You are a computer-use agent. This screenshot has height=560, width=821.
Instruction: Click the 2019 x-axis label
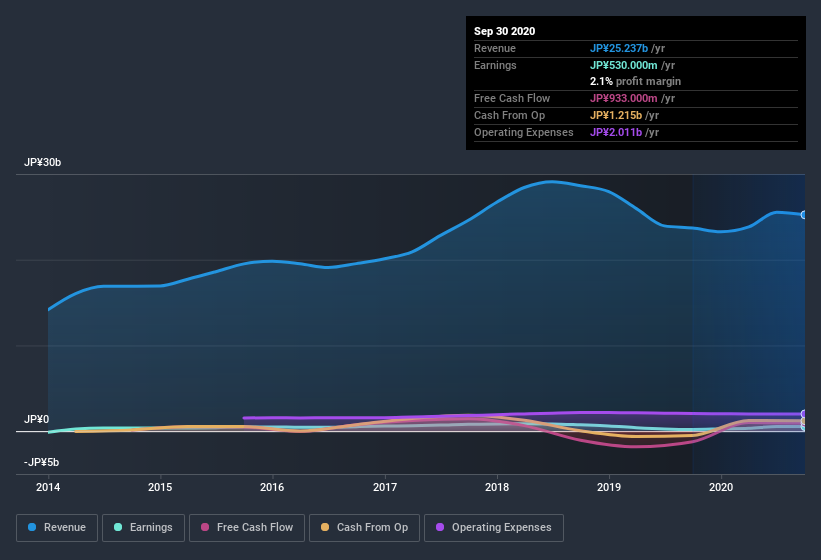pos(608,487)
